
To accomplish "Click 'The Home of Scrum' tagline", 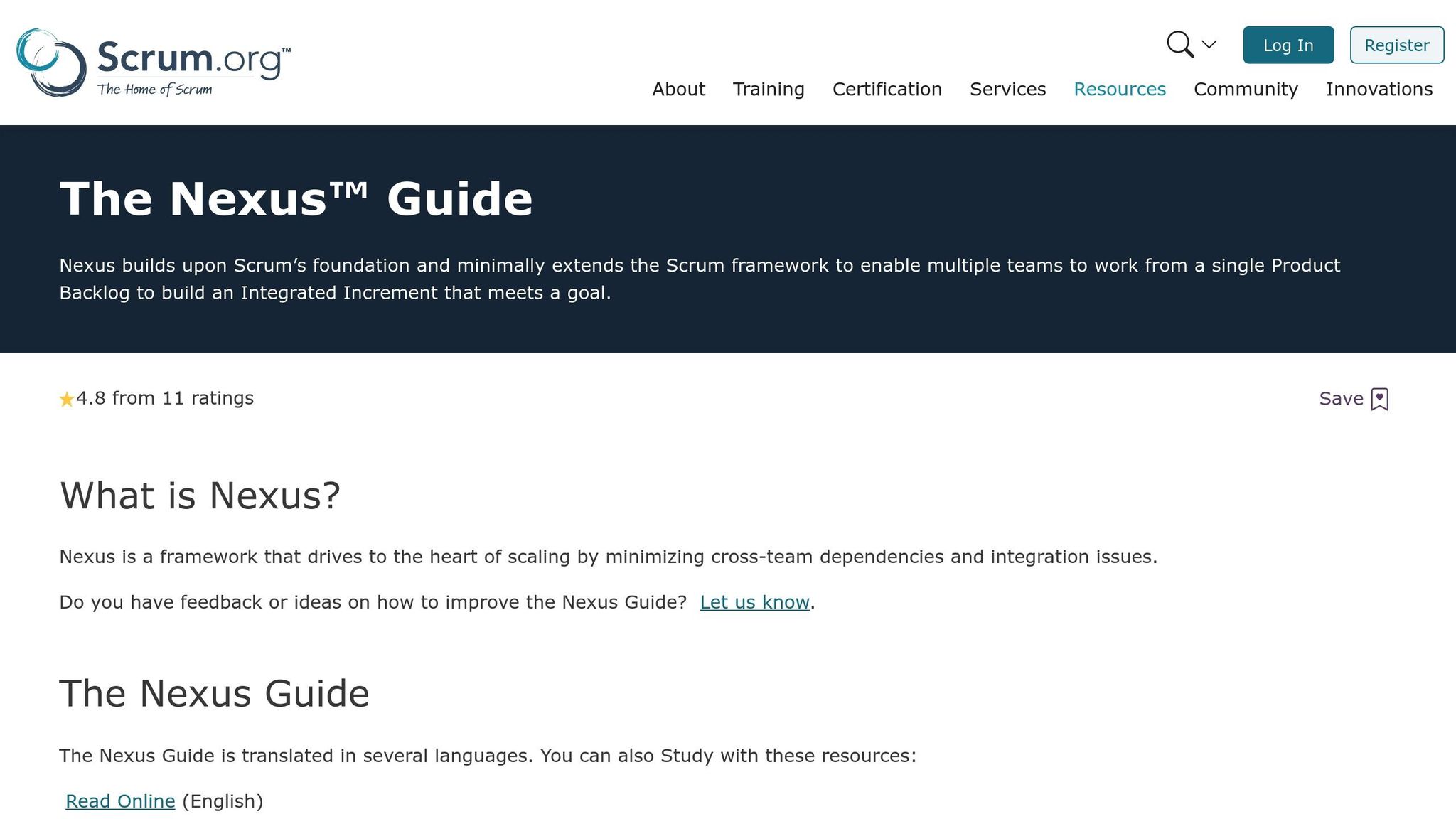I will [x=155, y=90].
